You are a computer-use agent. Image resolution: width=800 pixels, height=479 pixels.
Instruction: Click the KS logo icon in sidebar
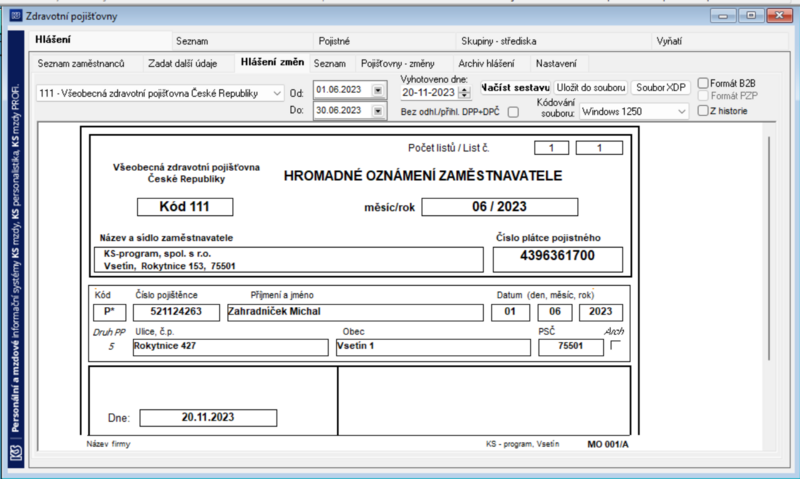[16, 452]
